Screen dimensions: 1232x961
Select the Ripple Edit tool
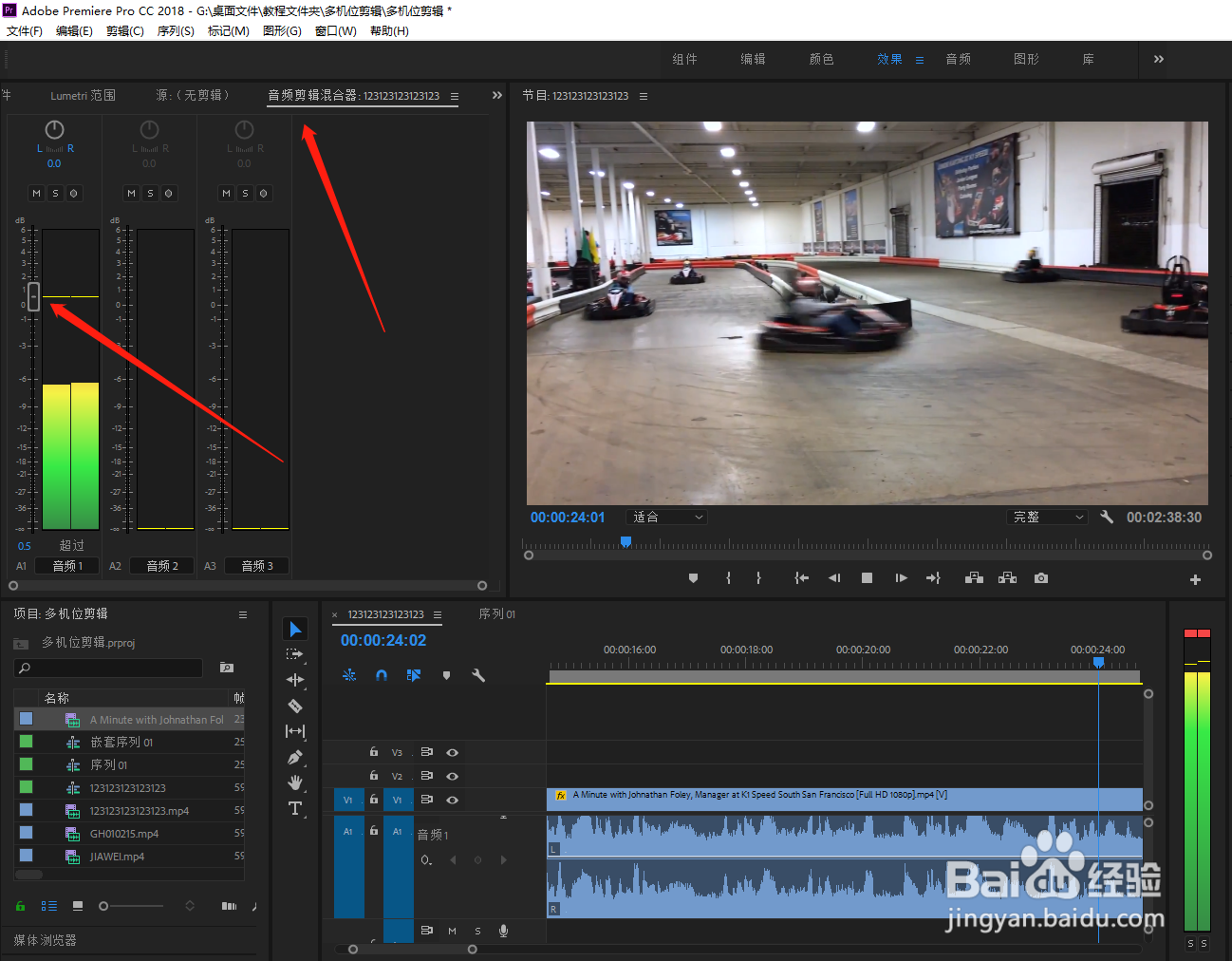tap(295, 680)
